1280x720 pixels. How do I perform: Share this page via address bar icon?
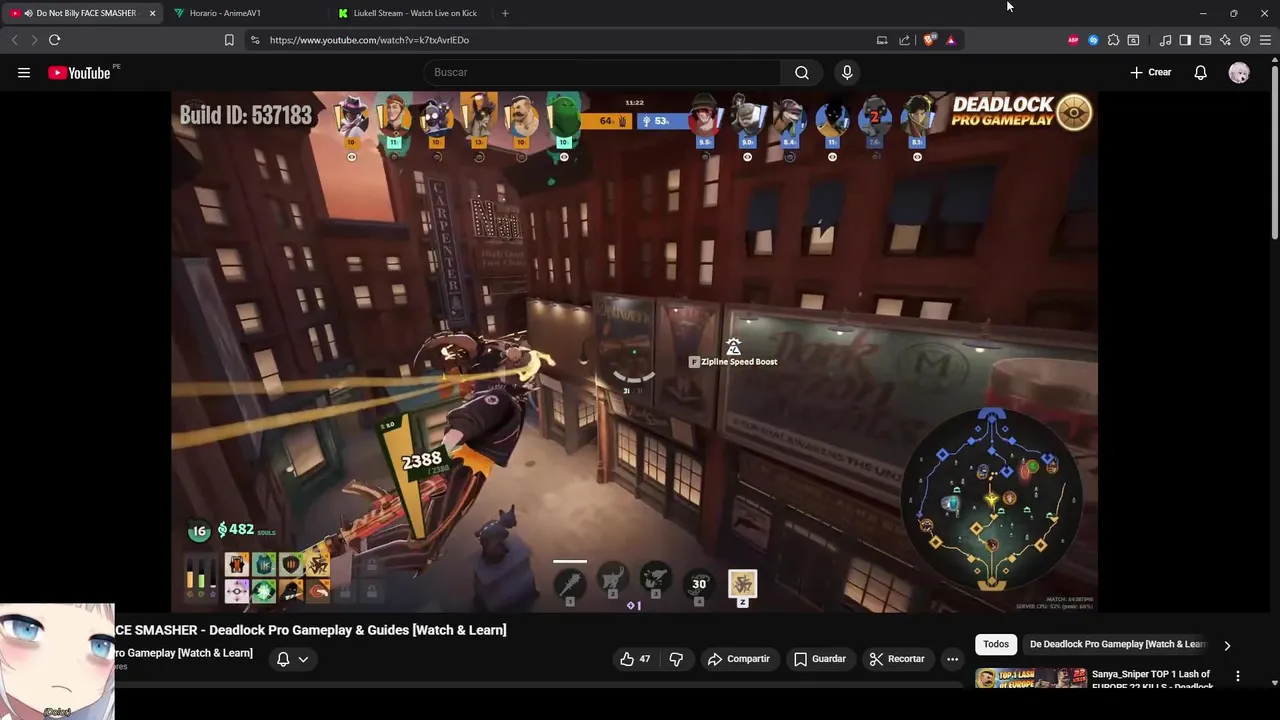905,40
